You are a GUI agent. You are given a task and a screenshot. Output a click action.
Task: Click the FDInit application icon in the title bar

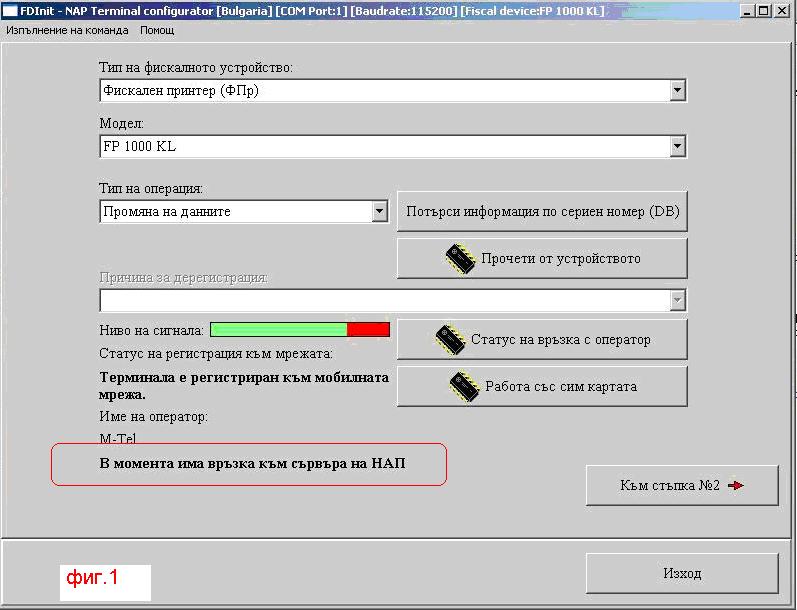[9, 10]
